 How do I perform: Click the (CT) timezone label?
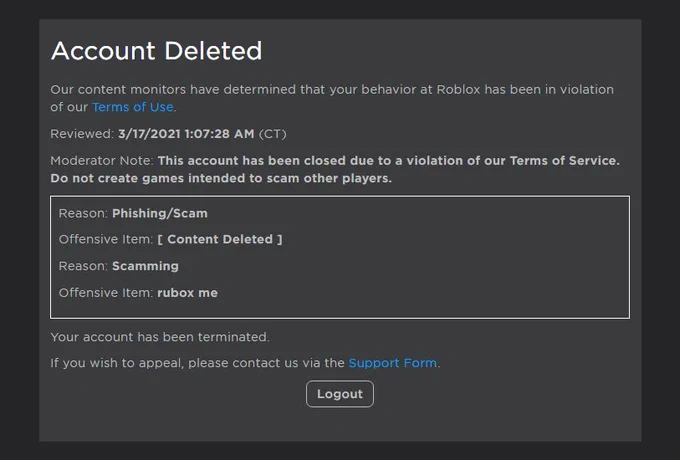(273, 134)
